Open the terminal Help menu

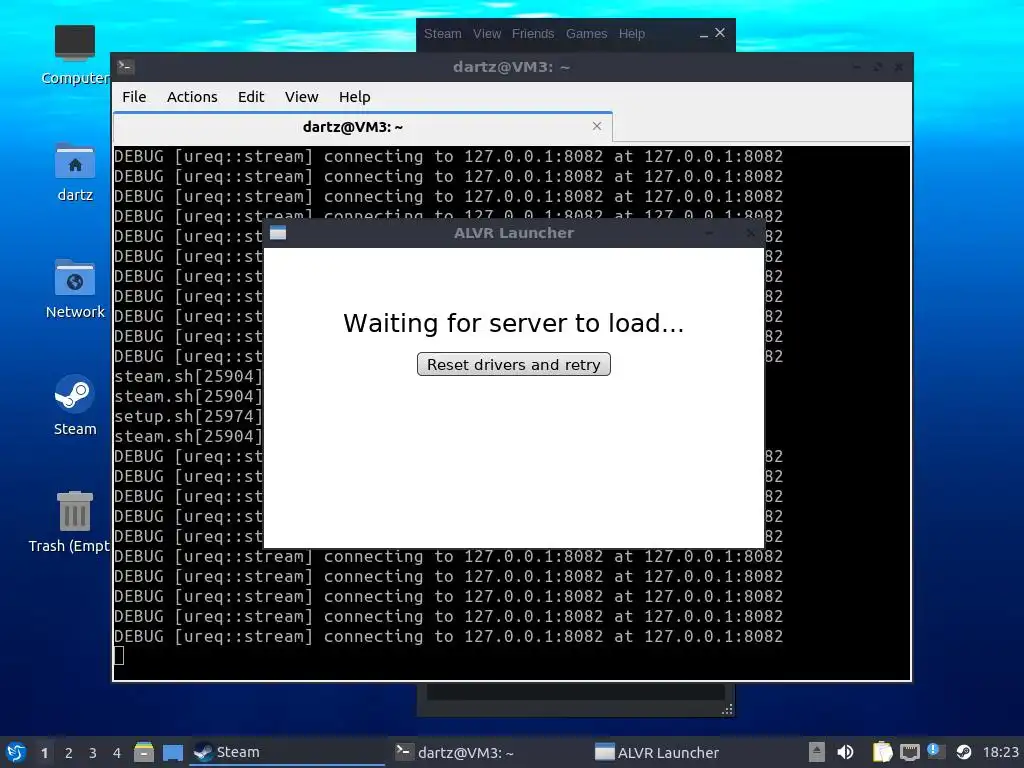click(355, 97)
